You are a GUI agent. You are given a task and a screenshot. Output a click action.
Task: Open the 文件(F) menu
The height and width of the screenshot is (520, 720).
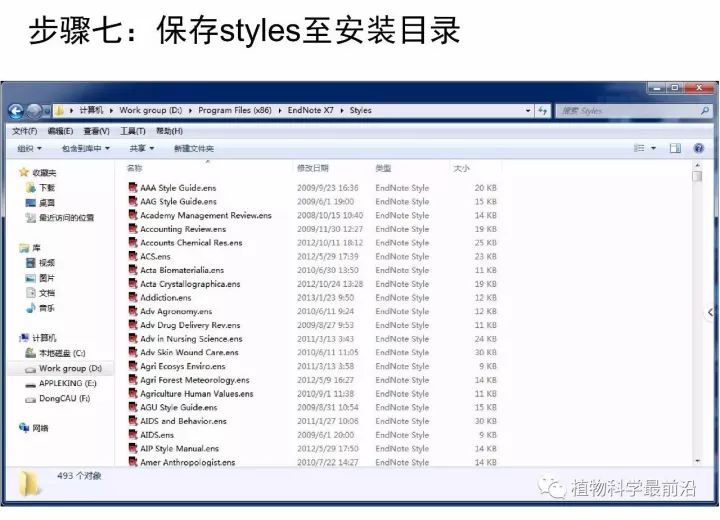point(24,131)
